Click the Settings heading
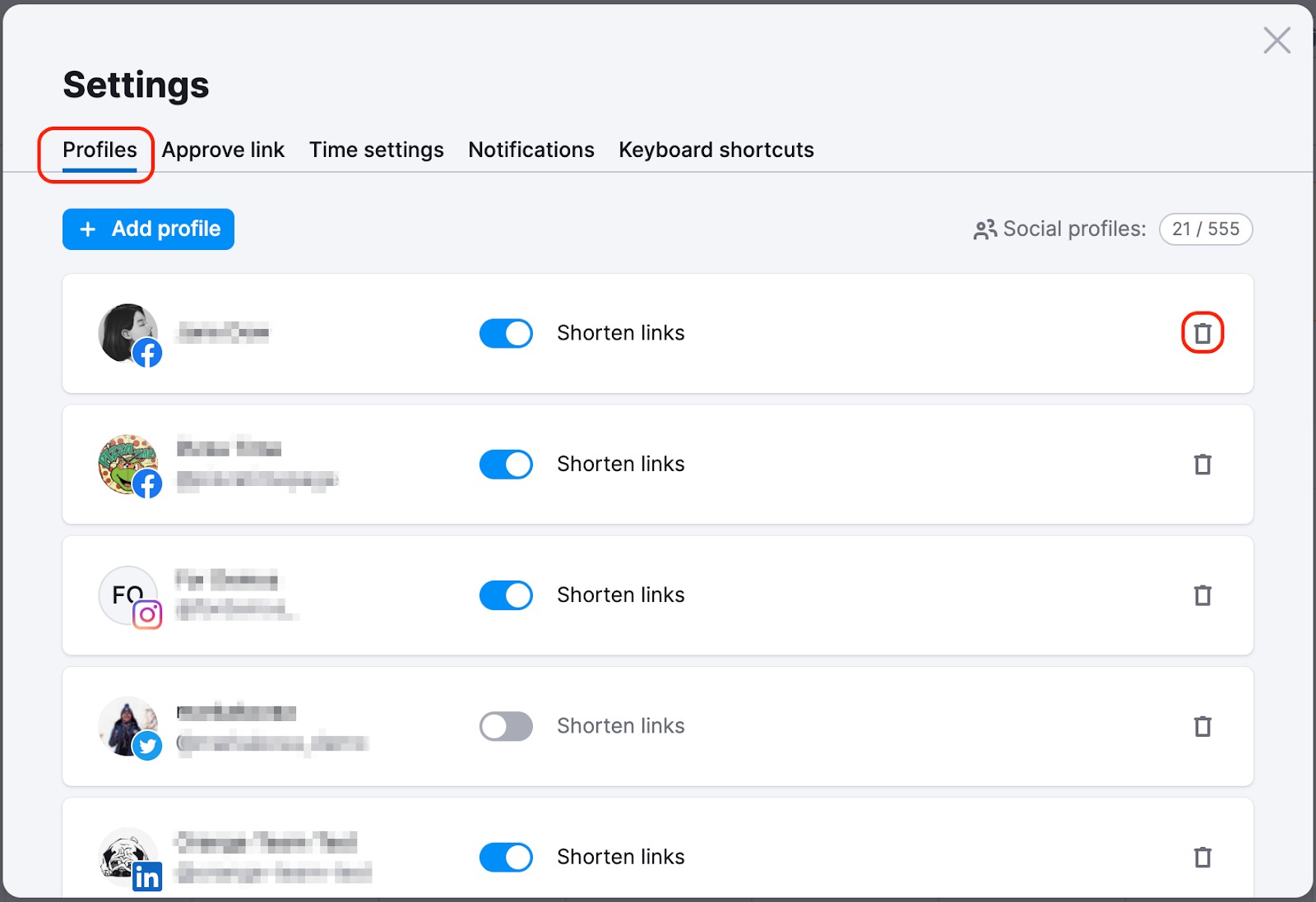Viewport: 1316px width, 902px height. pyautogui.click(x=136, y=86)
